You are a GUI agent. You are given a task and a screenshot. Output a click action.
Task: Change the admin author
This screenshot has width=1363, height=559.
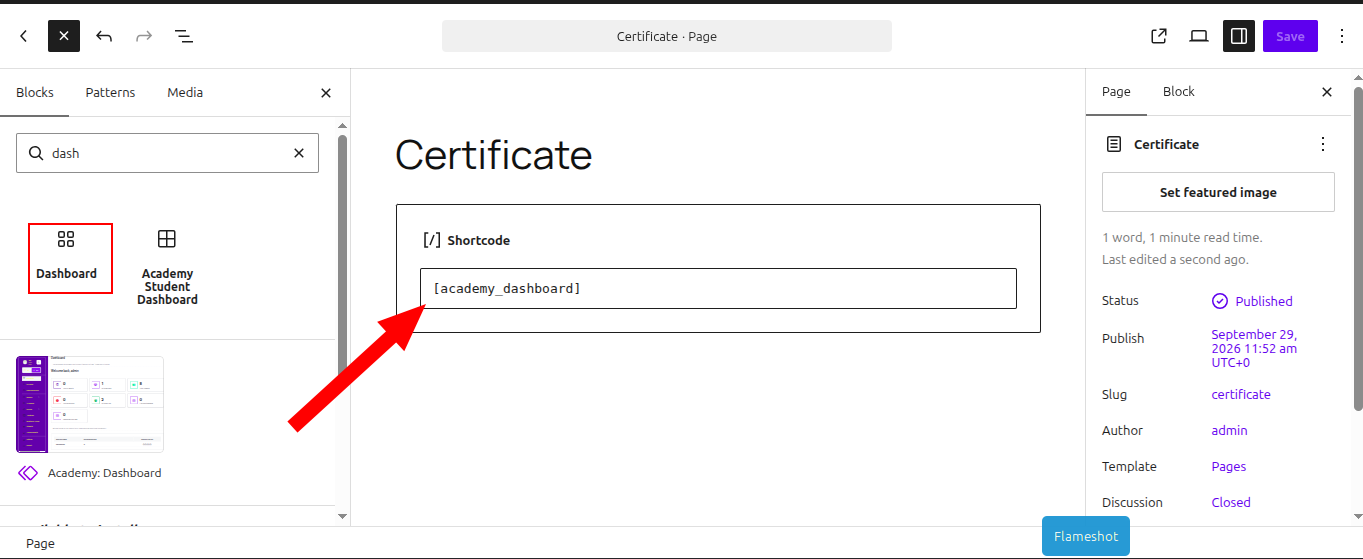[x=1229, y=431]
